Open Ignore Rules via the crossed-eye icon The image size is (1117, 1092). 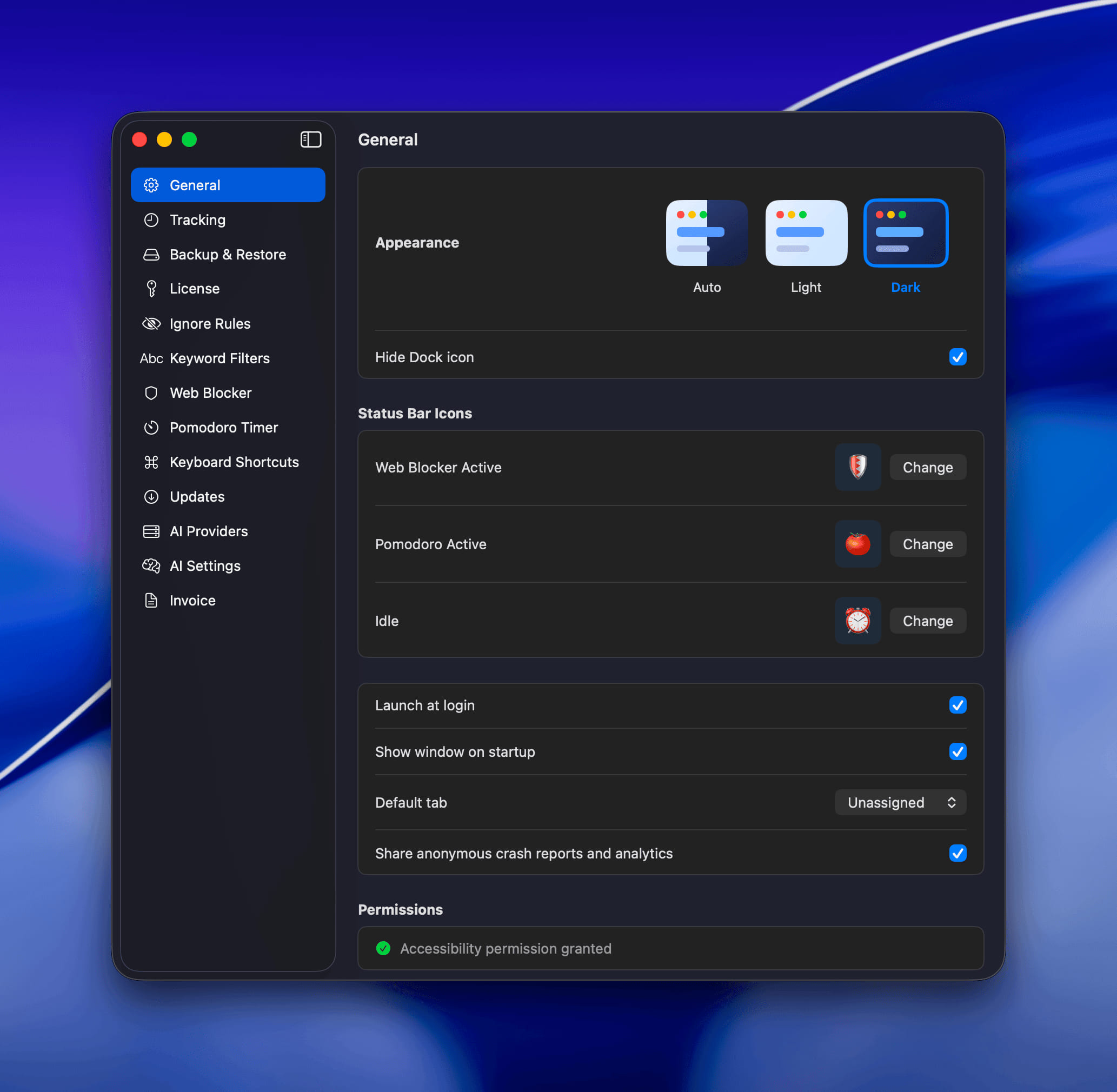point(151,323)
